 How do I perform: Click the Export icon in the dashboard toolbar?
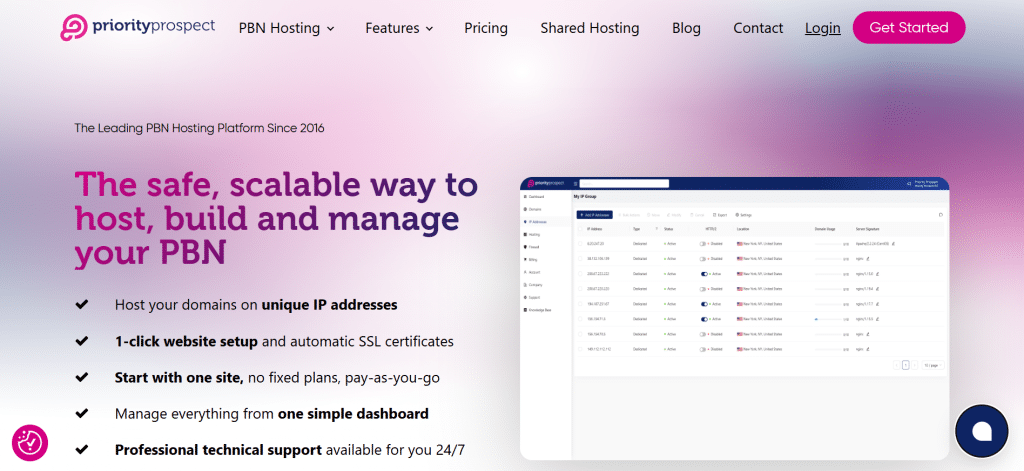pyautogui.click(x=714, y=215)
